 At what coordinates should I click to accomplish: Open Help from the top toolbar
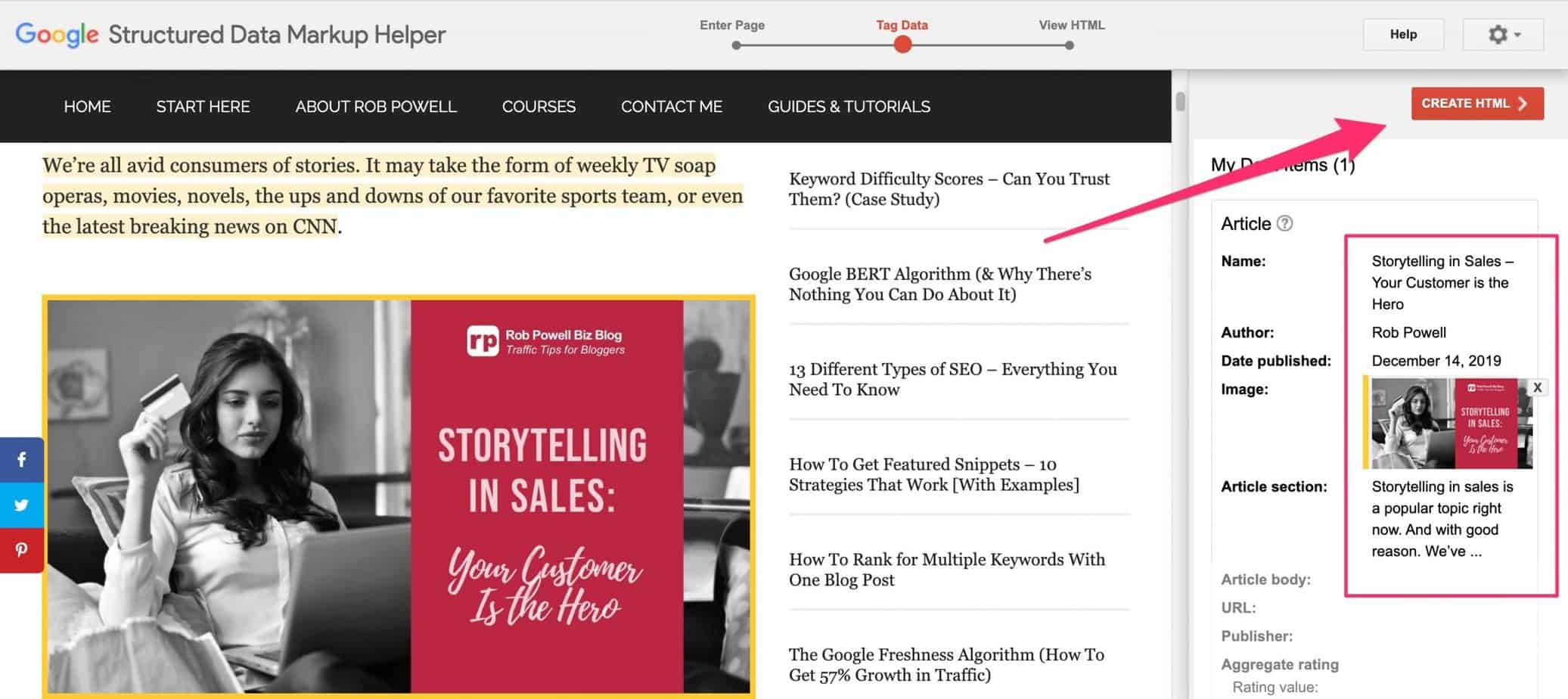point(1403,34)
